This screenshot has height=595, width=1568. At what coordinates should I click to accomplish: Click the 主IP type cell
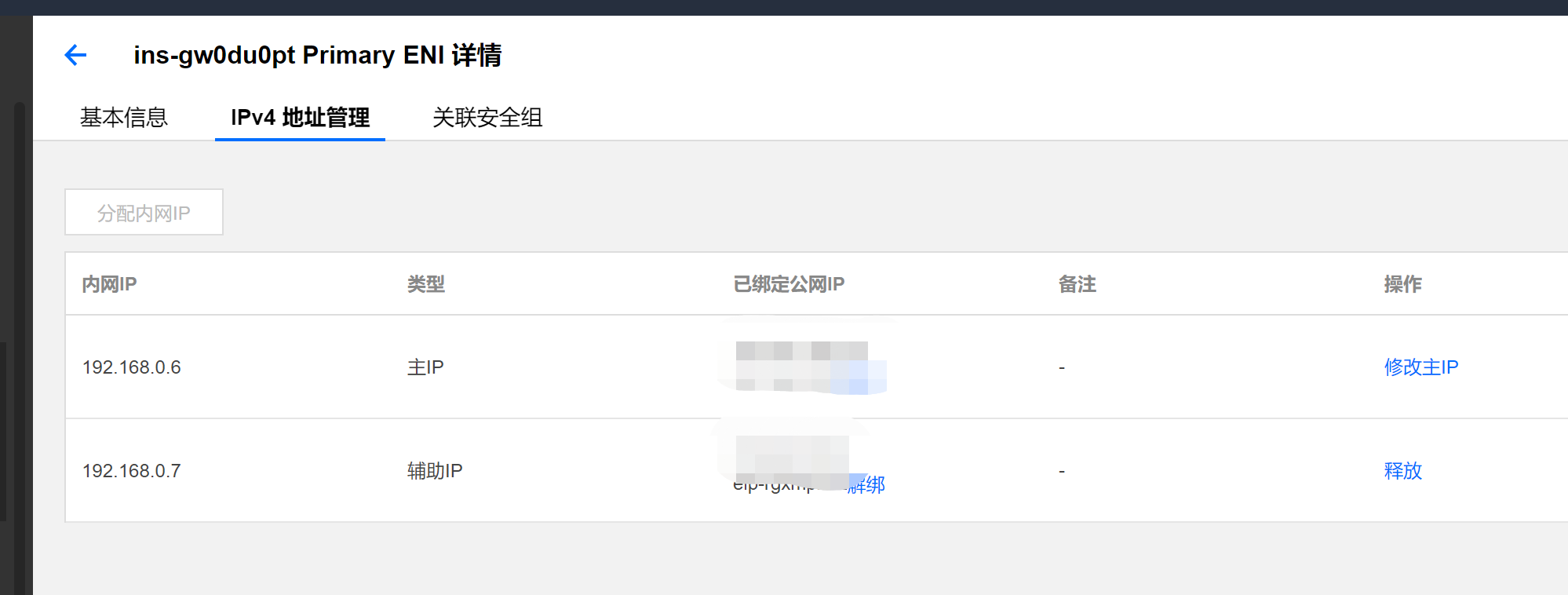click(x=425, y=367)
